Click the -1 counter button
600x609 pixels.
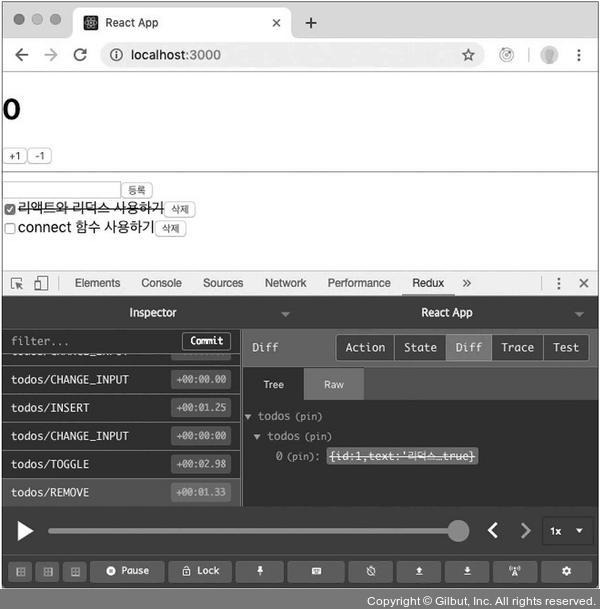coord(40,156)
